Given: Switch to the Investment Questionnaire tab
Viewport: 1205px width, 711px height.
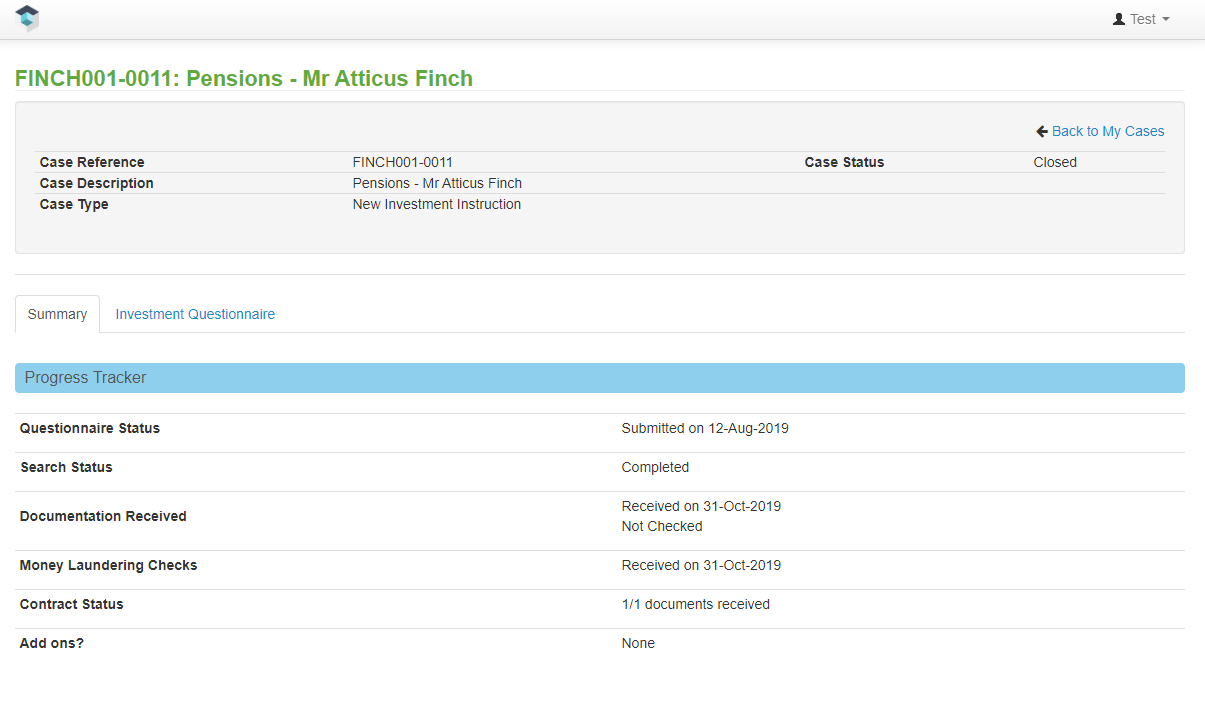Looking at the screenshot, I should pyautogui.click(x=195, y=314).
